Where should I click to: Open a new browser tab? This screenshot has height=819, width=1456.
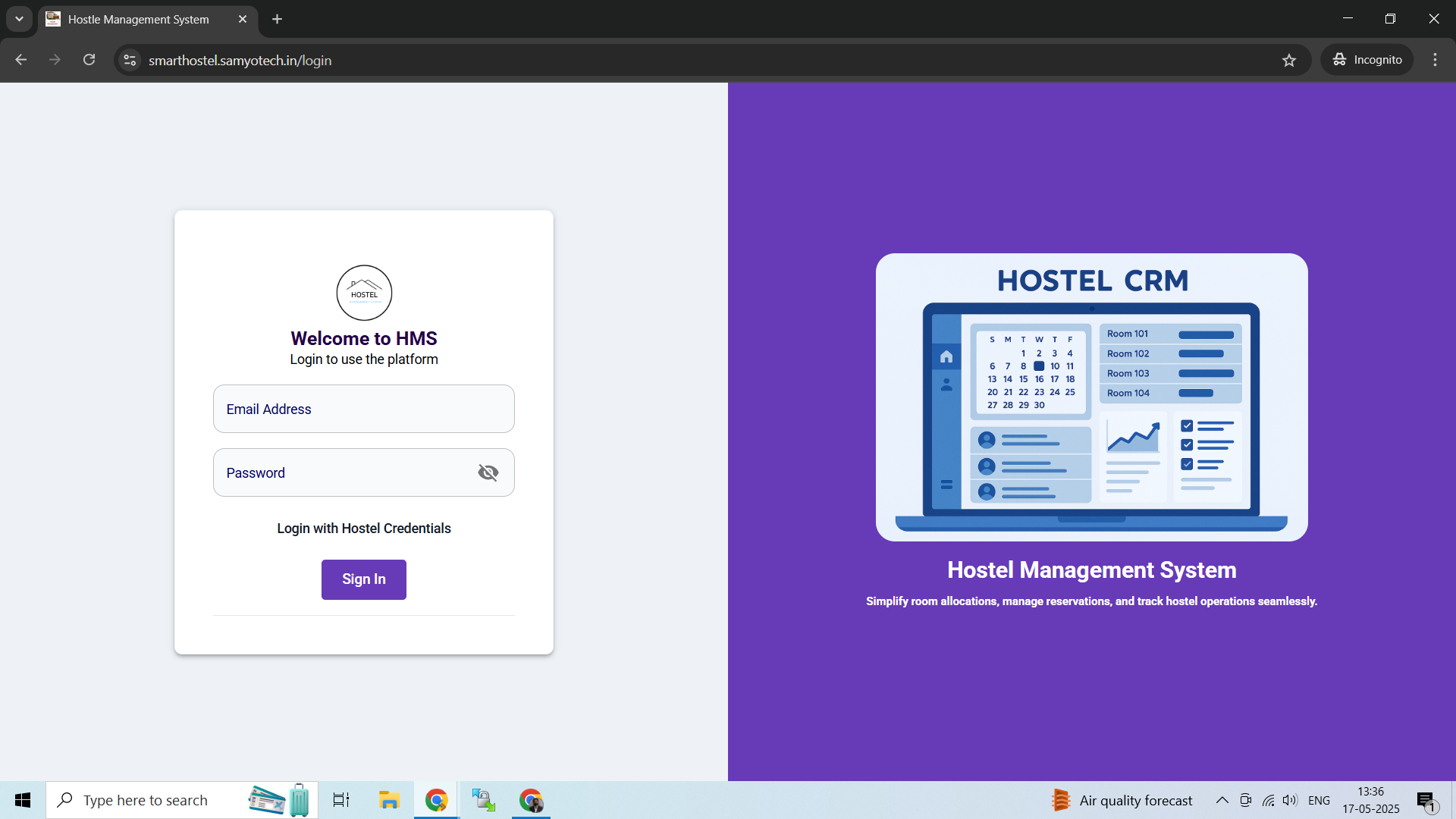point(276,19)
